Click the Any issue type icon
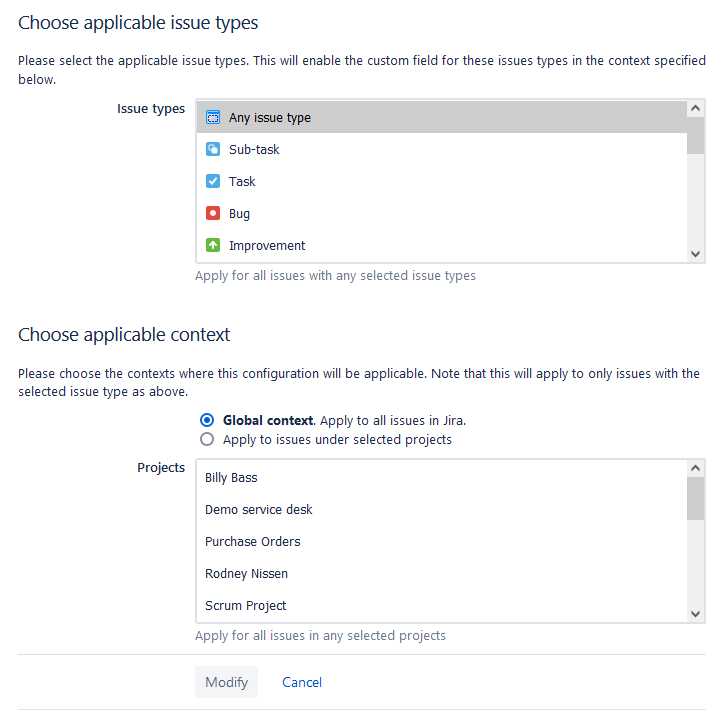725x710 pixels. (x=212, y=117)
